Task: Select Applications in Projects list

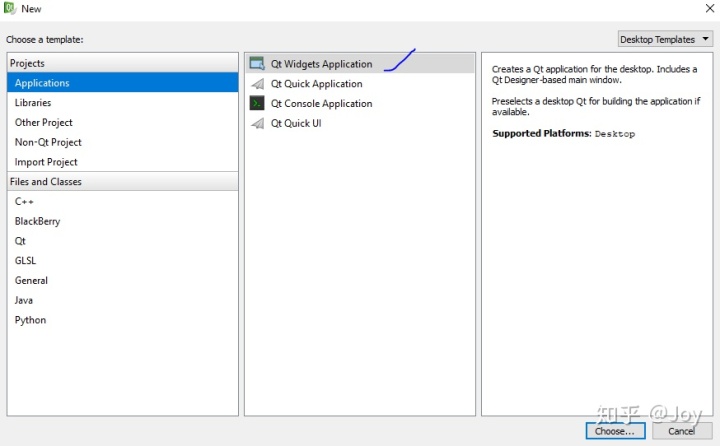Action: (x=123, y=83)
